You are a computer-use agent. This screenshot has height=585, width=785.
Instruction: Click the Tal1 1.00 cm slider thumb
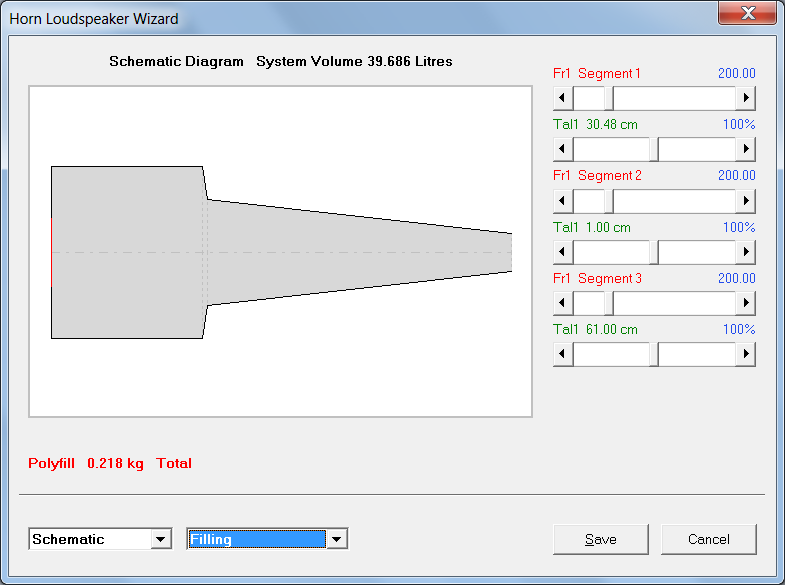point(654,252)
